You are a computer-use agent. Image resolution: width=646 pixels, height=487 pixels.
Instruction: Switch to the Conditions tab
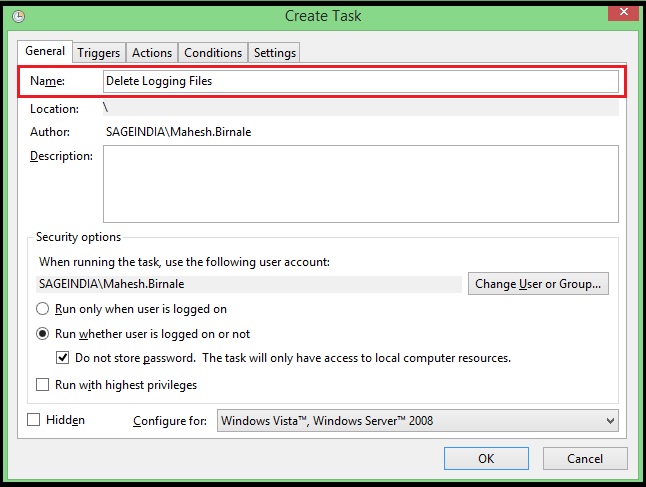click(x=213, y=53)
